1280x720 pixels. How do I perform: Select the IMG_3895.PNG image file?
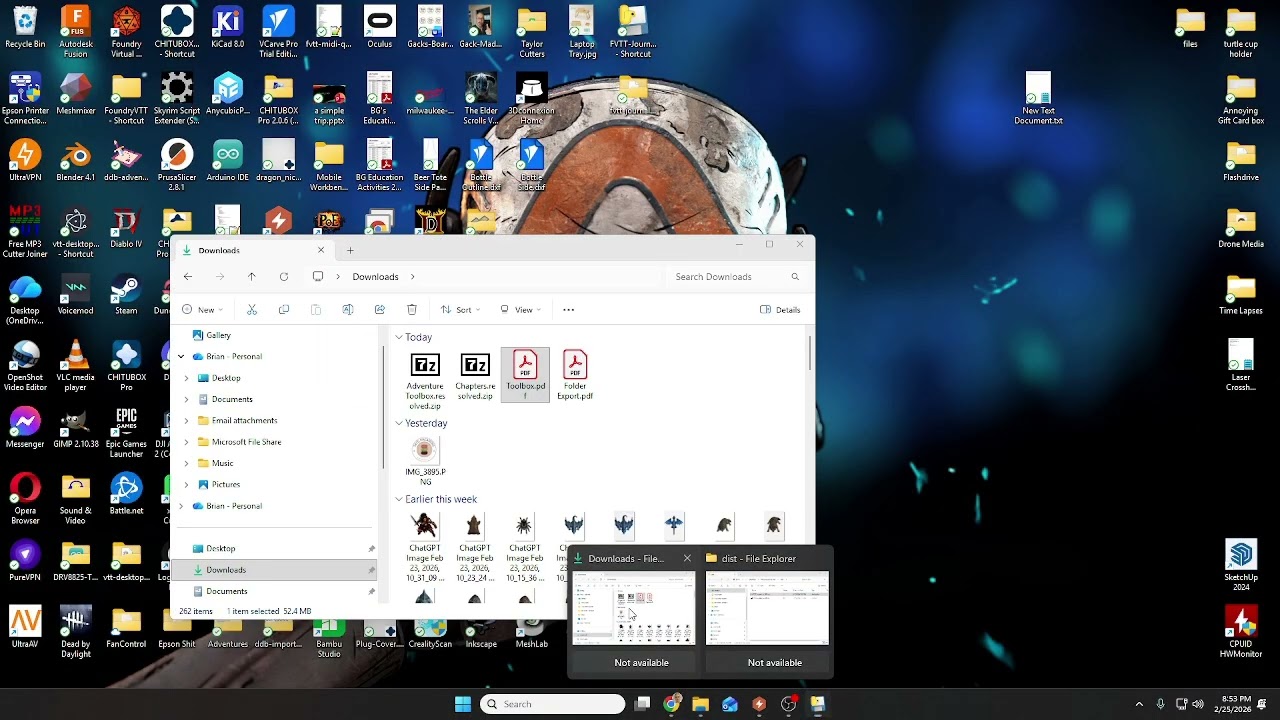[425, 462]
